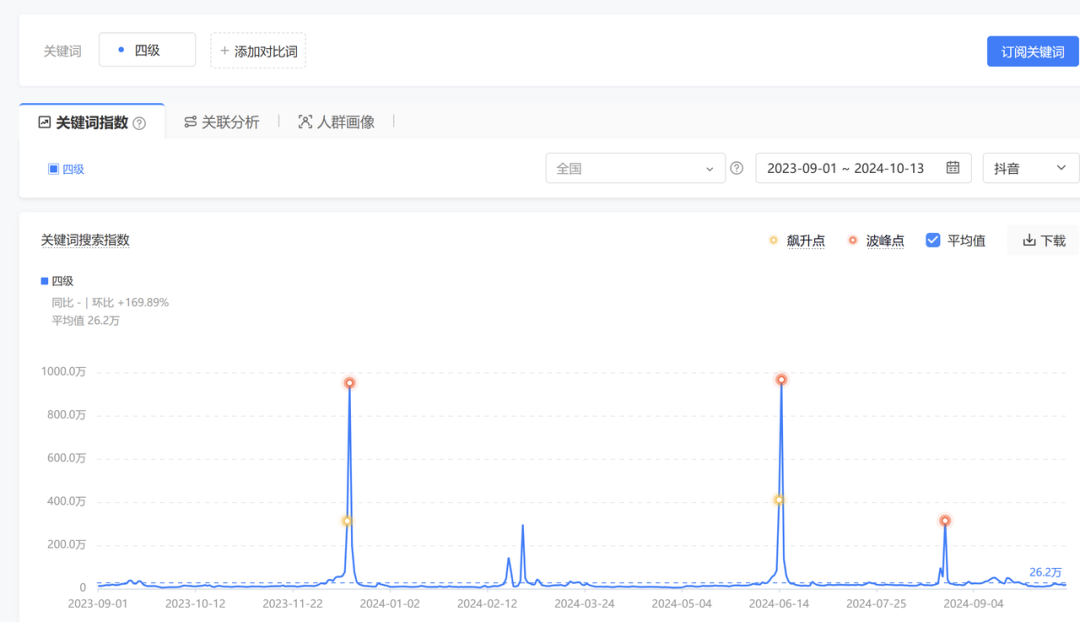Click the link icon beside 关联分析
1080x622 pixels.
[x=189, y=121]
